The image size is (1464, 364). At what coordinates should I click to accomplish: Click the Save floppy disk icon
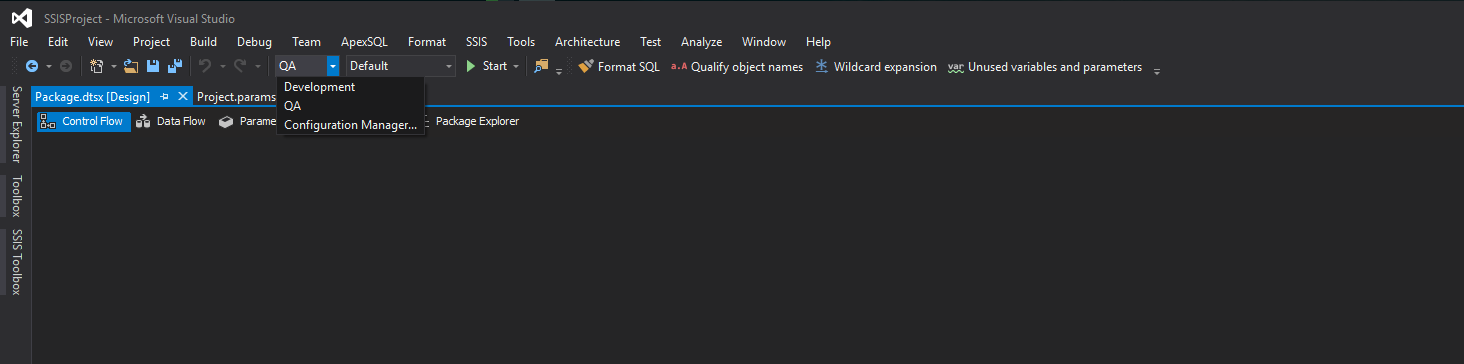pyautogui.click(x=153, y=66)
